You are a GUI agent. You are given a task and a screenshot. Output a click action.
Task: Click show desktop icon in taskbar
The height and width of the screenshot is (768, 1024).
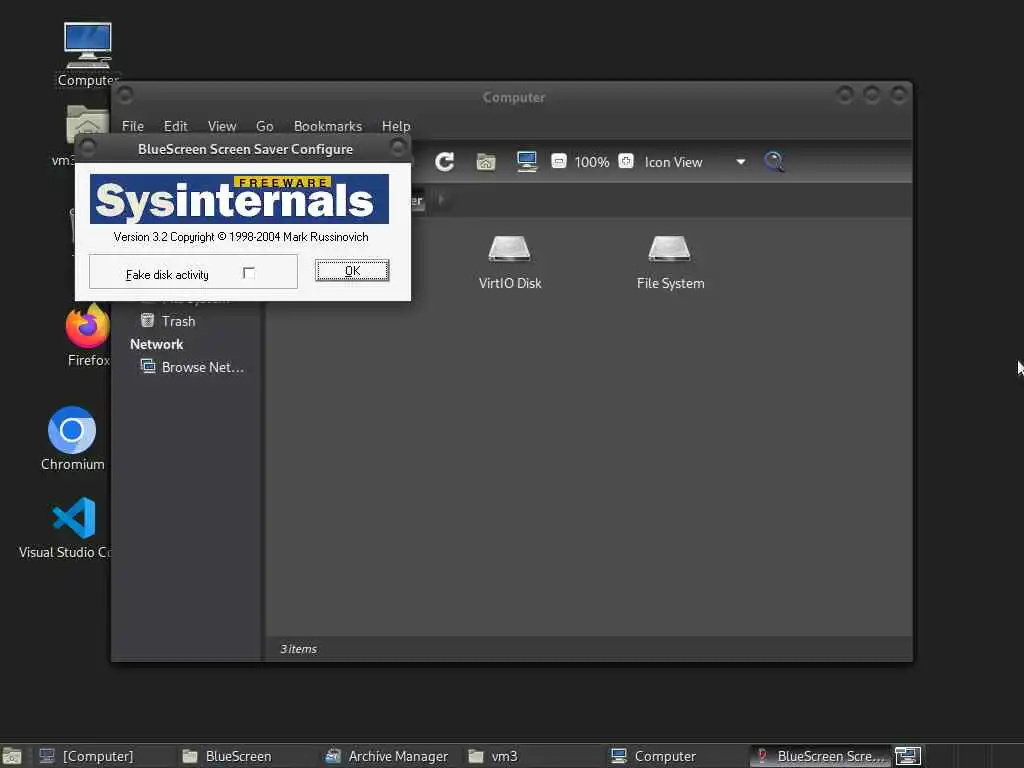(x=12, y=756)
